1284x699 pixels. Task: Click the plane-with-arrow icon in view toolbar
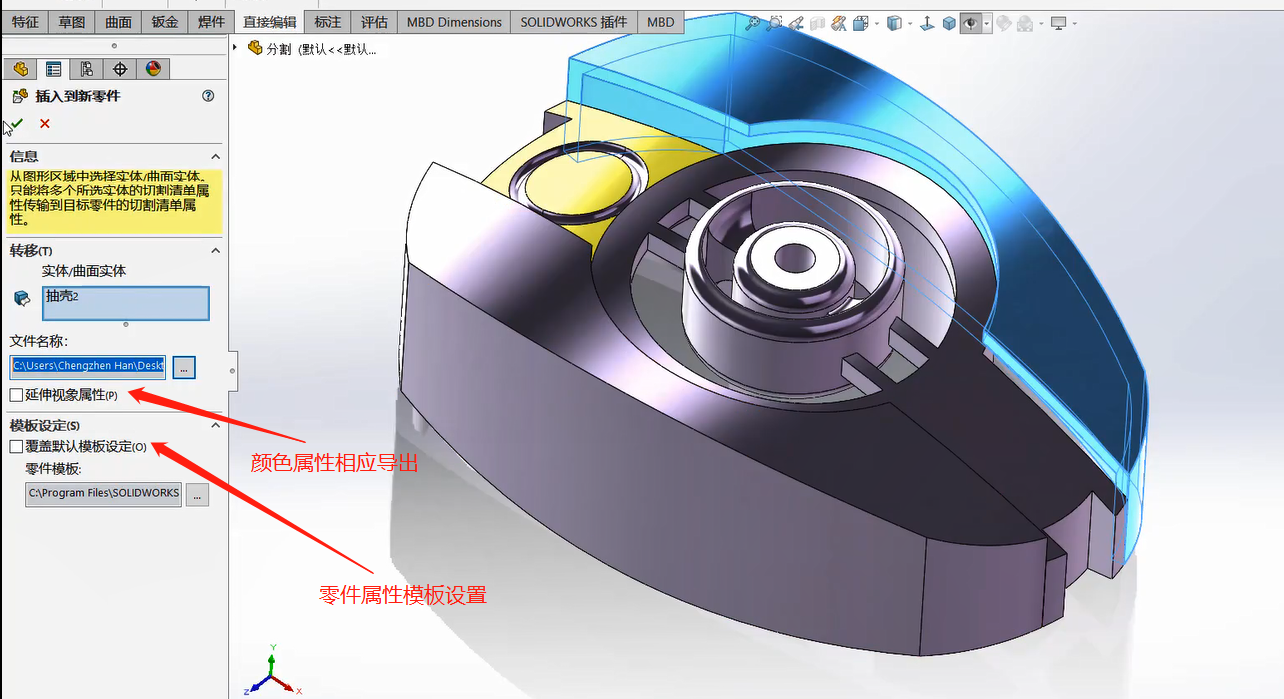pyautogui.click(x=927, y=23)
